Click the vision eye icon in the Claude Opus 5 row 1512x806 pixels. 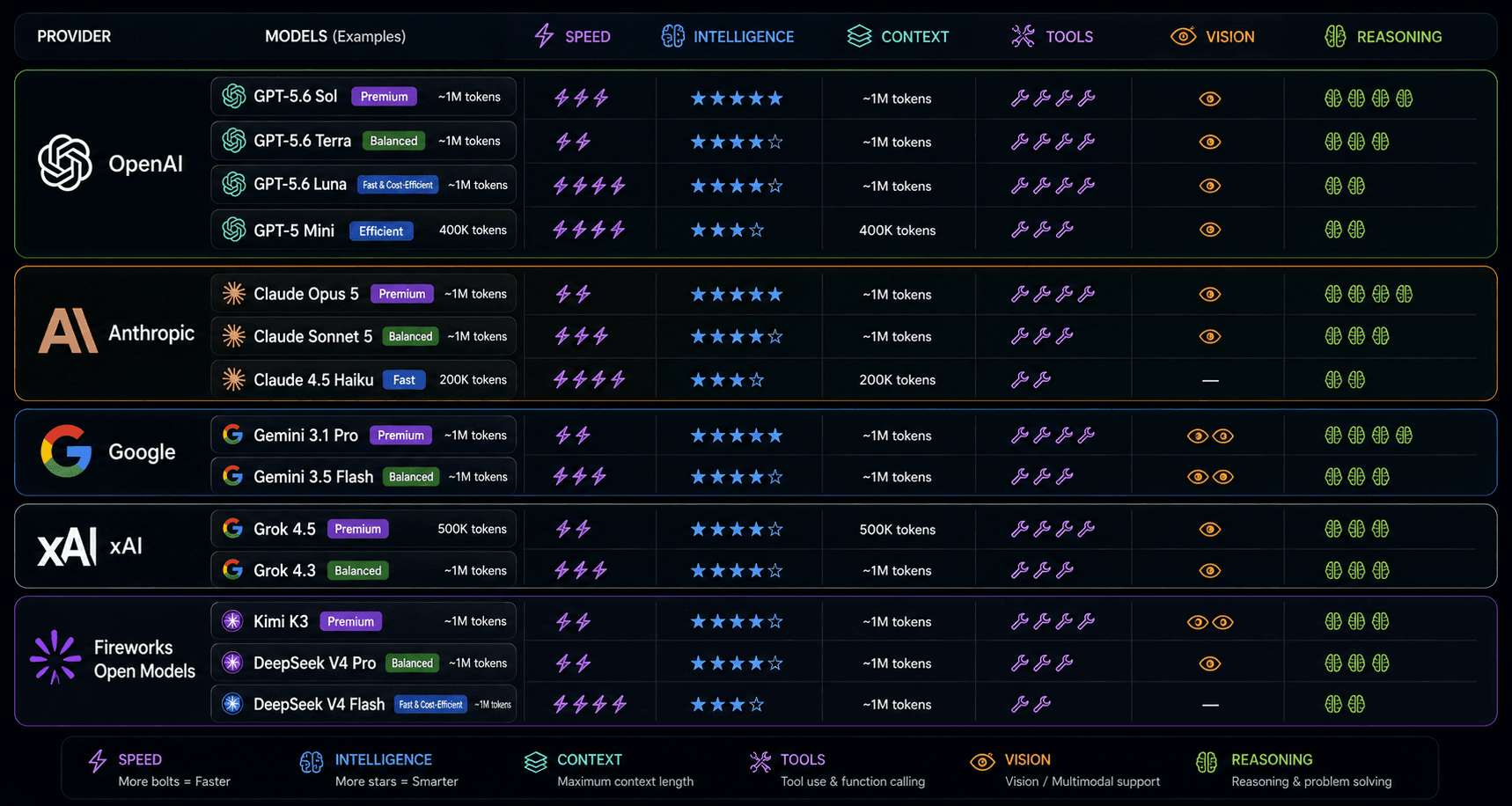coord(1210,294)
